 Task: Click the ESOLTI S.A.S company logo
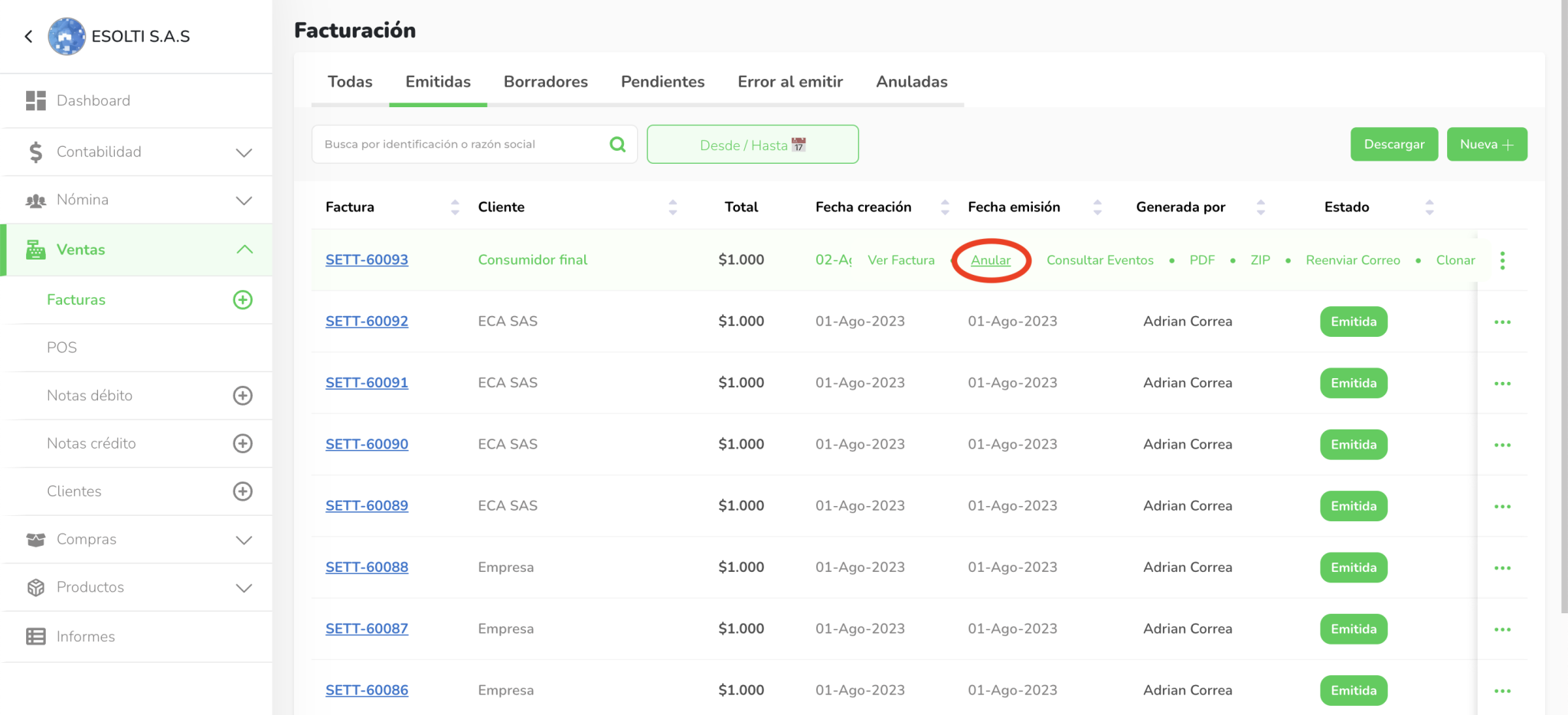tap(67, 36)
